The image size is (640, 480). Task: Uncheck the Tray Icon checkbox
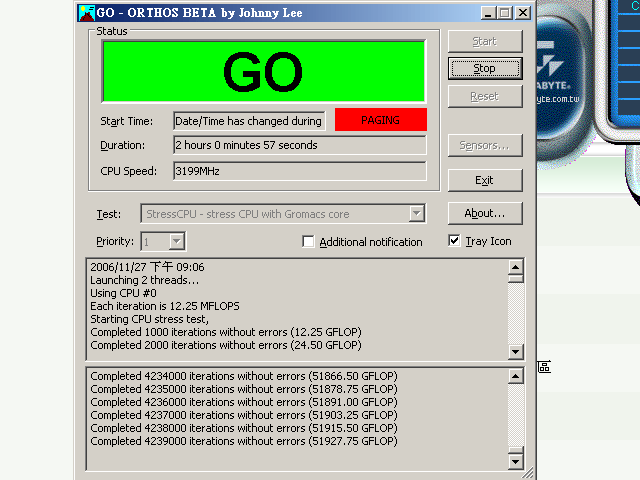454,241
